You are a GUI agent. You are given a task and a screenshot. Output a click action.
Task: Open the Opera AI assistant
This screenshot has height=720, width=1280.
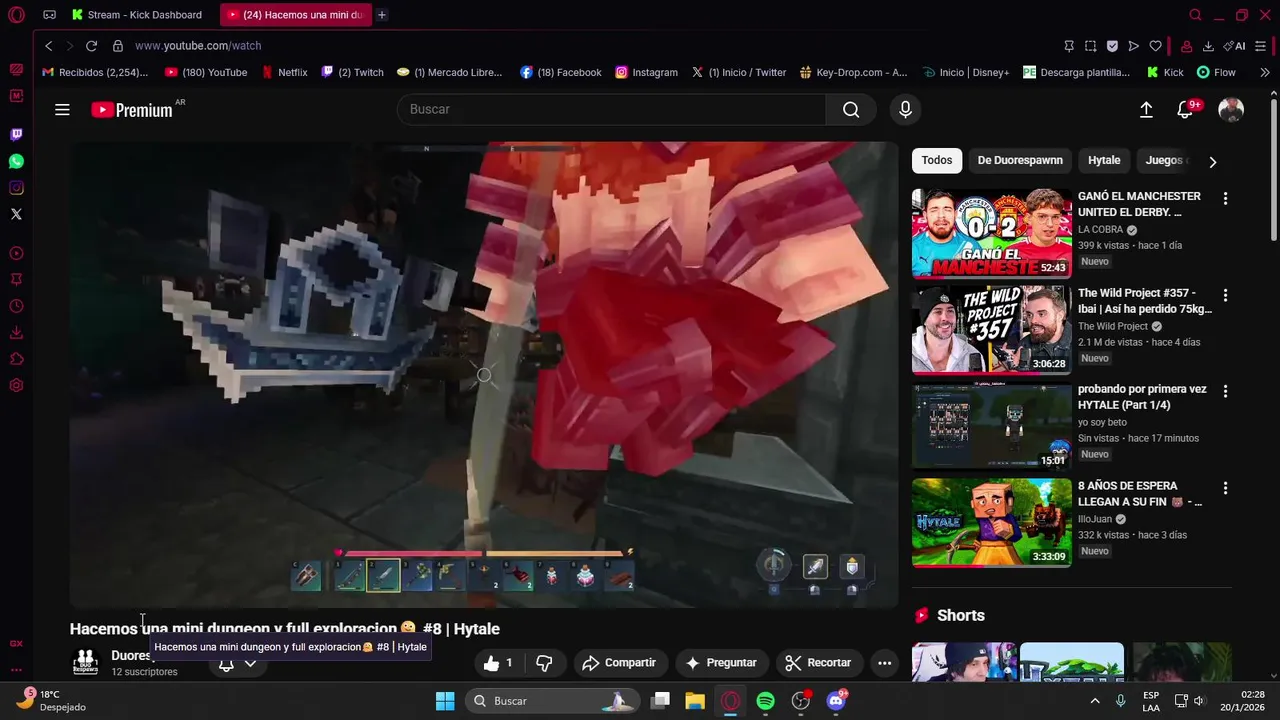pos(1234,46)
